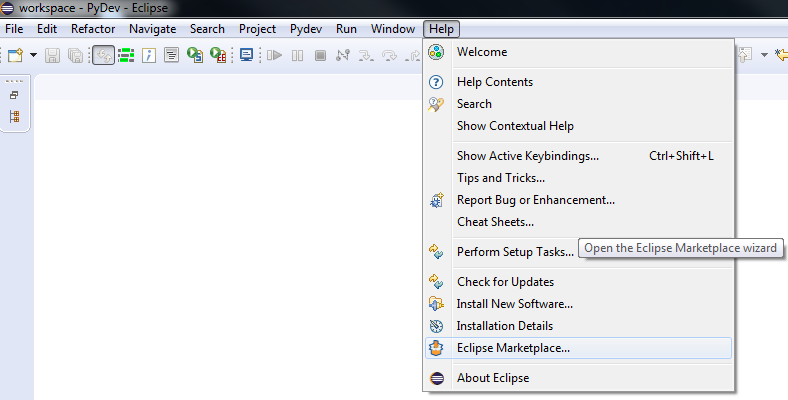Image resolution: width=788 pixels, height=400 pixels.
Task: Open the Navigate menu
Action: click(x=152, y=29)
